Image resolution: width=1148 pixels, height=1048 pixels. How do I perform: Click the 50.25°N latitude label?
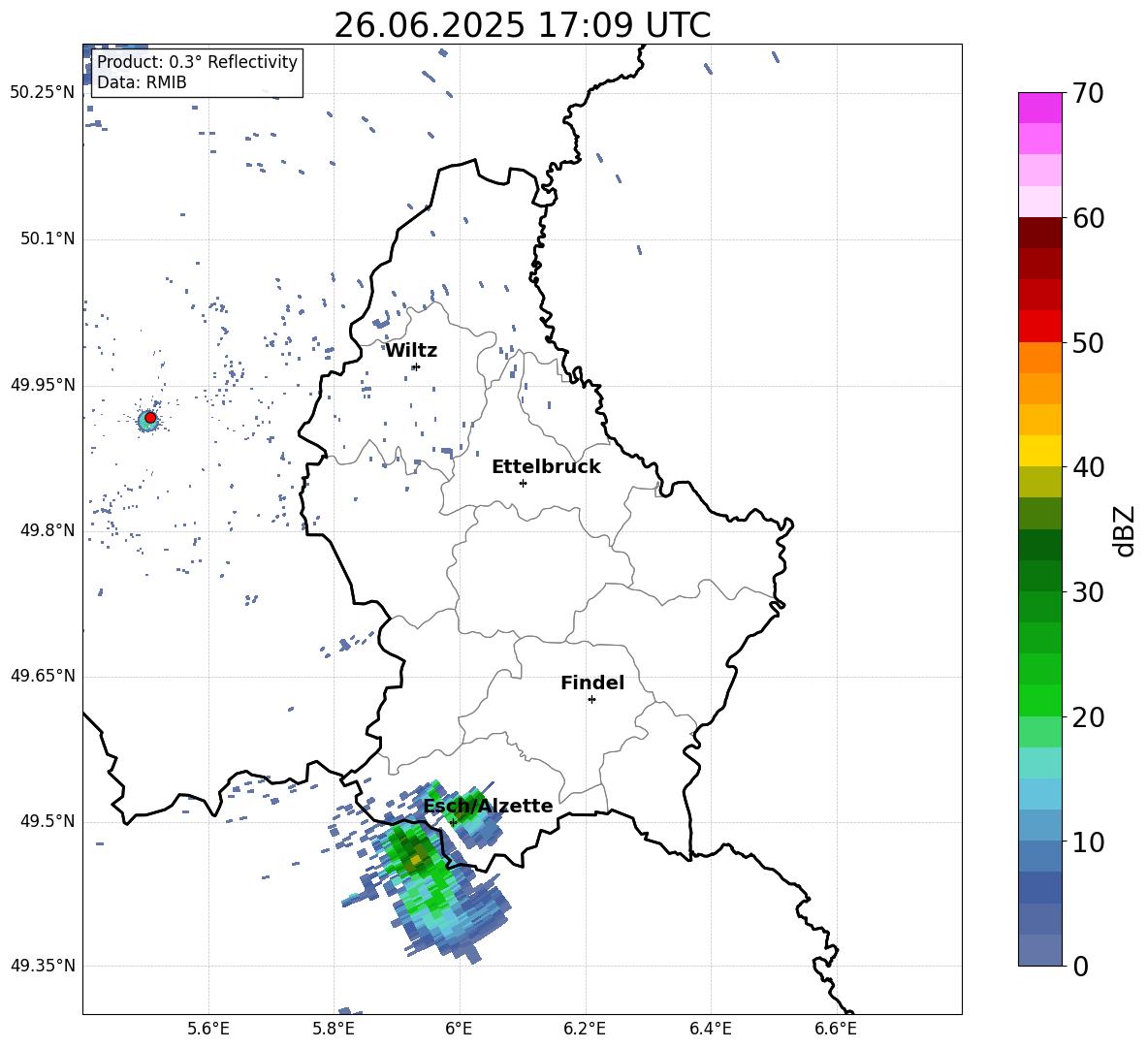pos(42,93)
